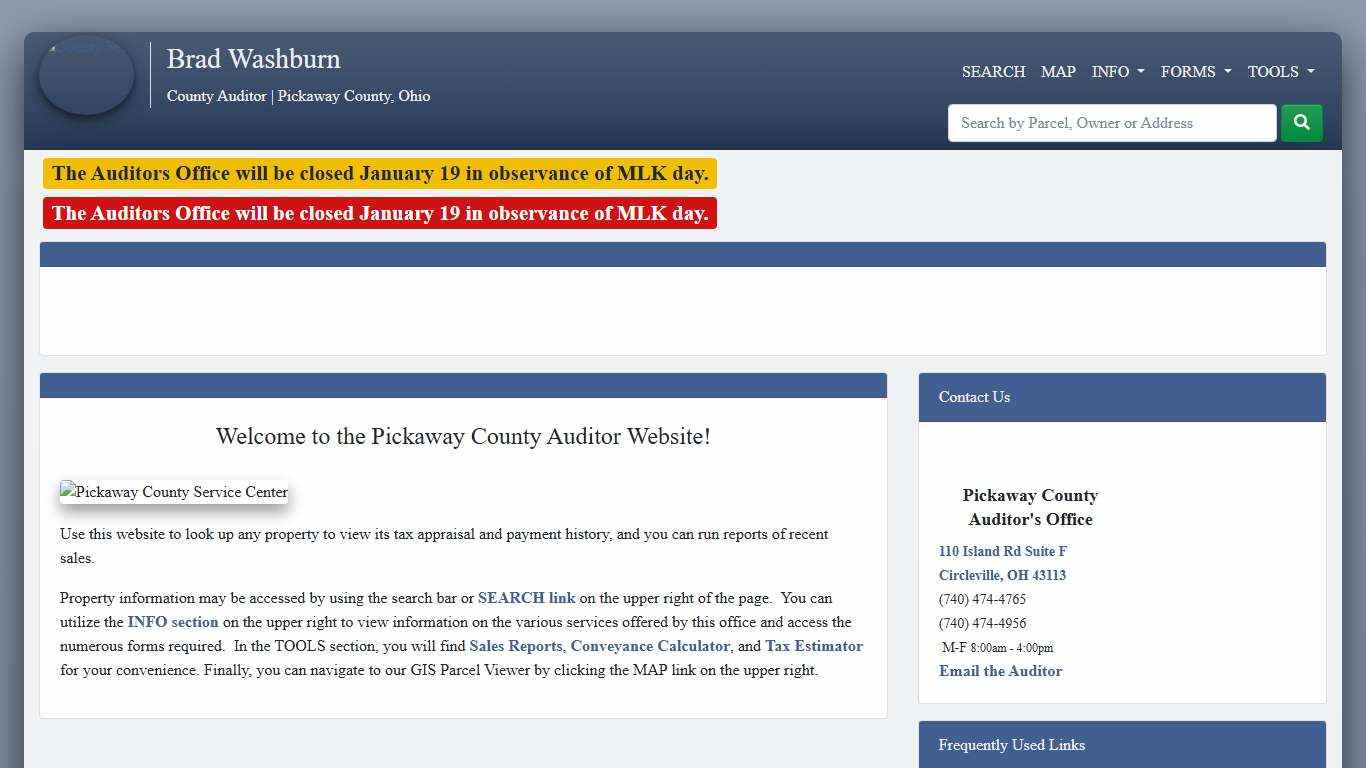Click the red MLK day closure banner
Viewport: 1366px width, 768px height.
point(380,213)
